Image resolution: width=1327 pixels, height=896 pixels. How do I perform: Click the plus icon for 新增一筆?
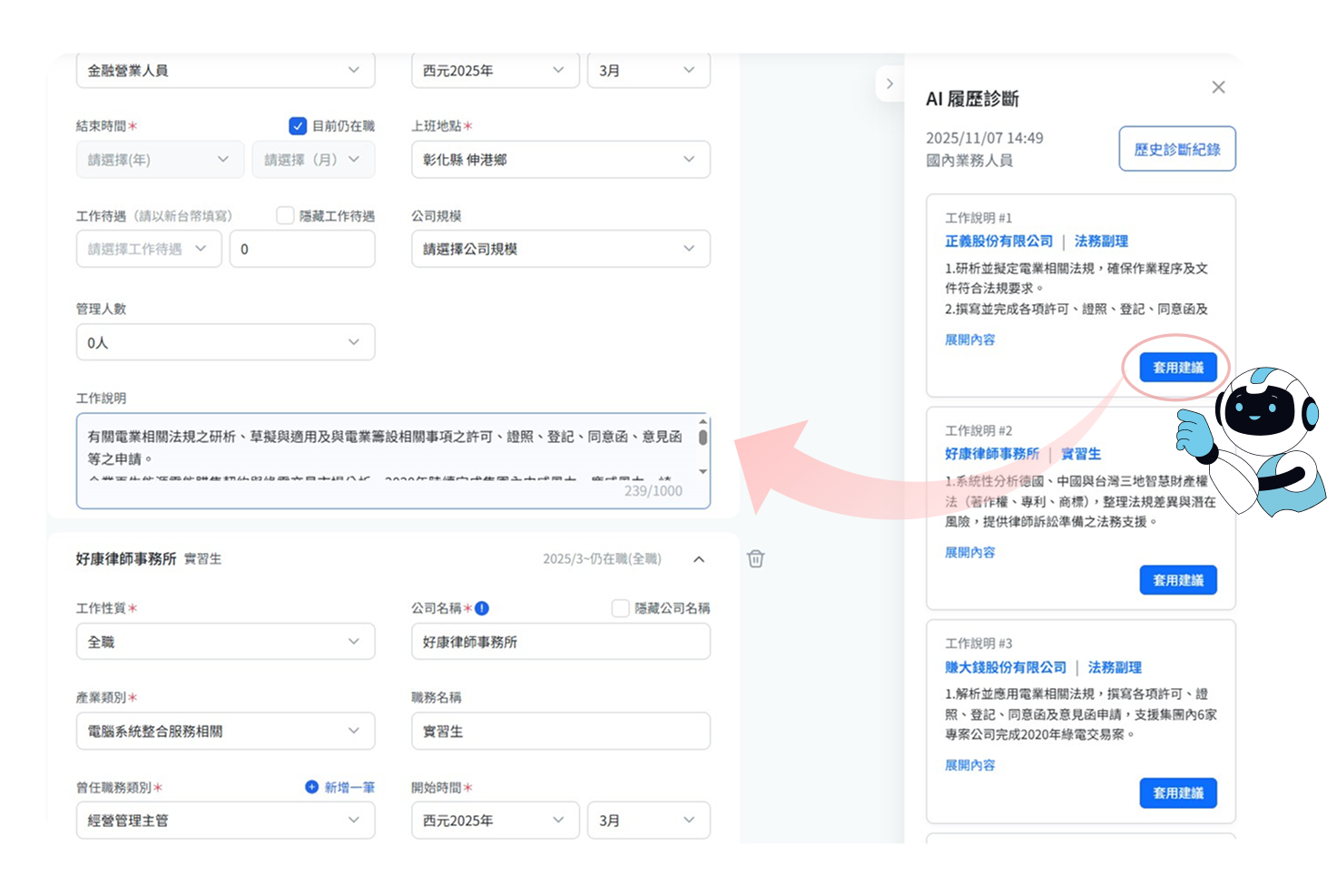pyautogui.click(x=311, y=787)
